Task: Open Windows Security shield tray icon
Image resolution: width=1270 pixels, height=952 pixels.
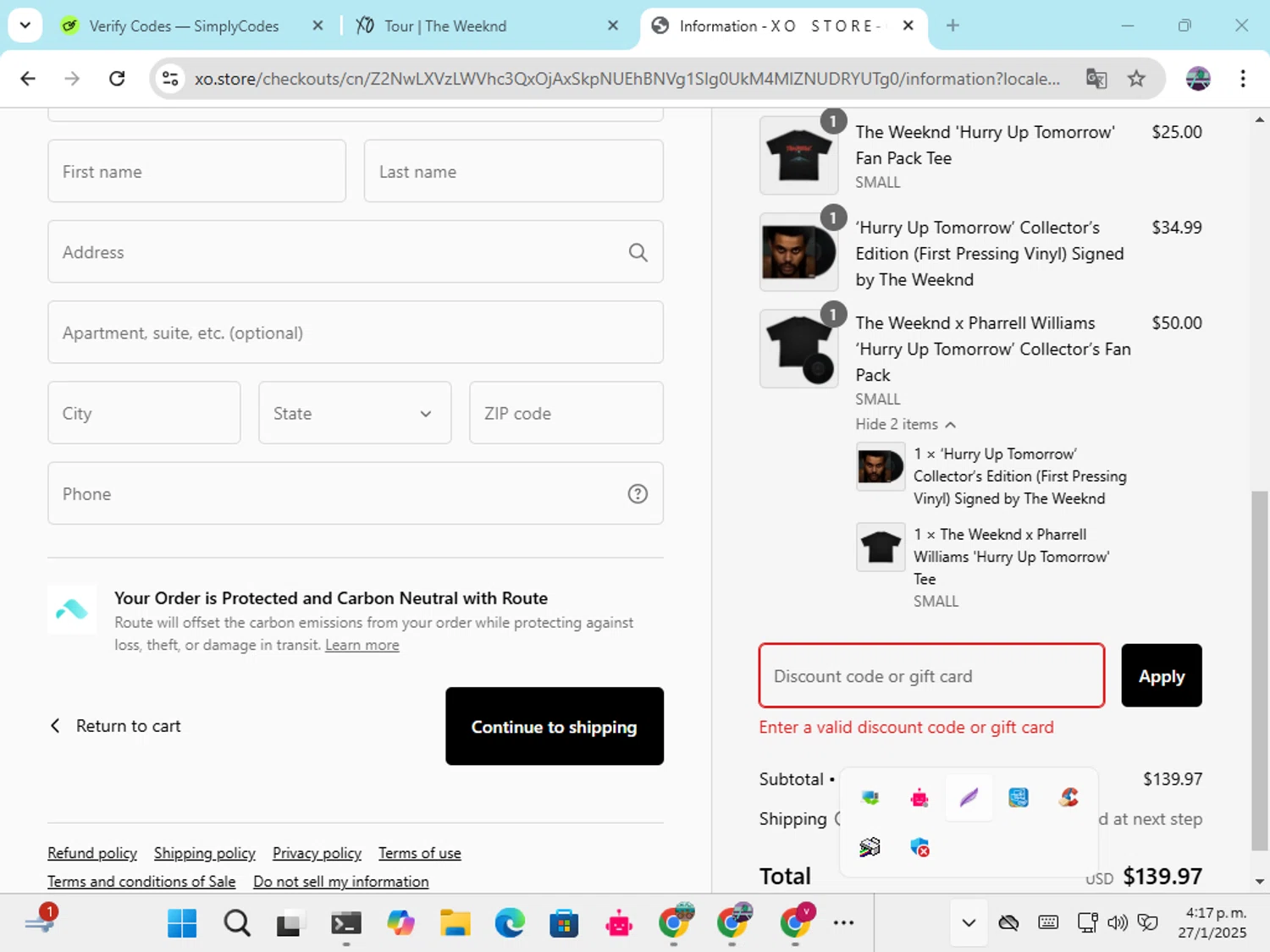Action: click(x=919, y=847)
